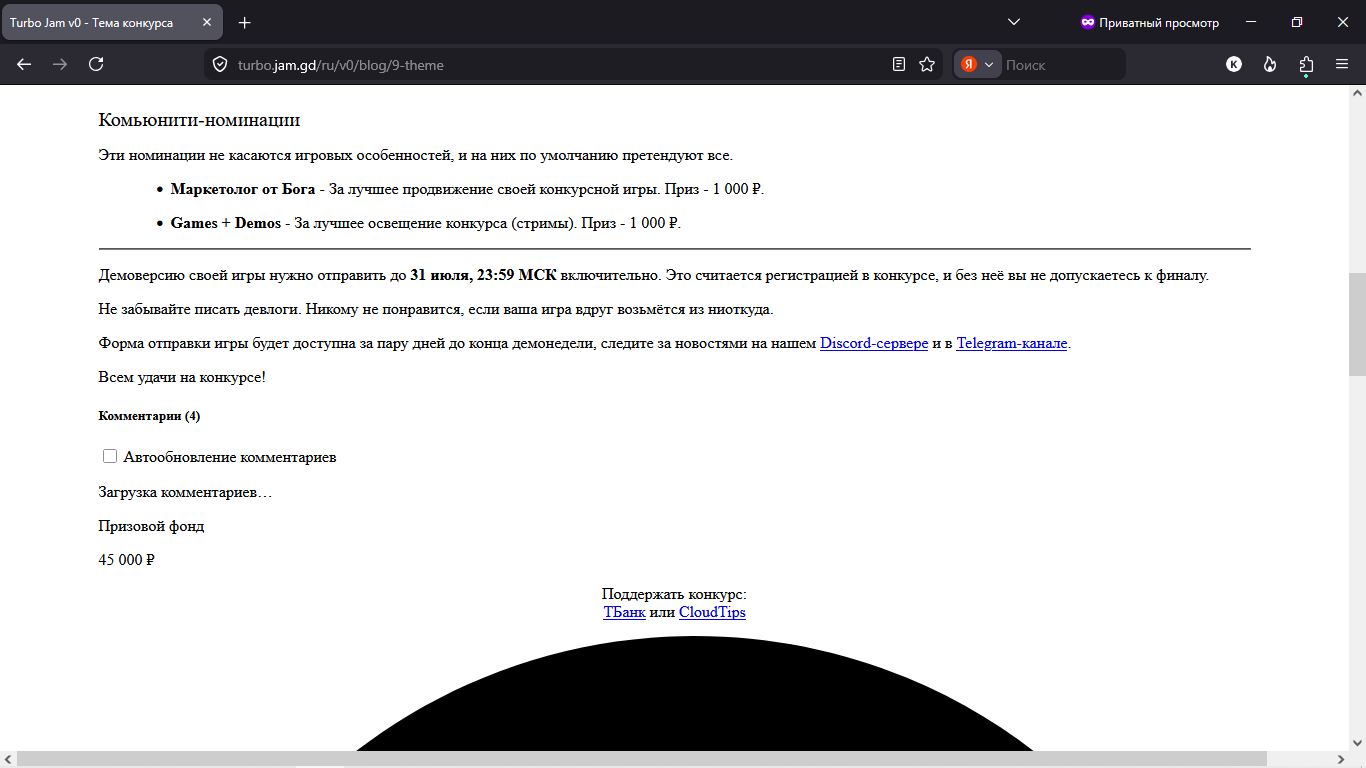Toggle reader view icon in address bar
Image resolution: width=1366 pixels, height=768 pixels.
(899, 64)
